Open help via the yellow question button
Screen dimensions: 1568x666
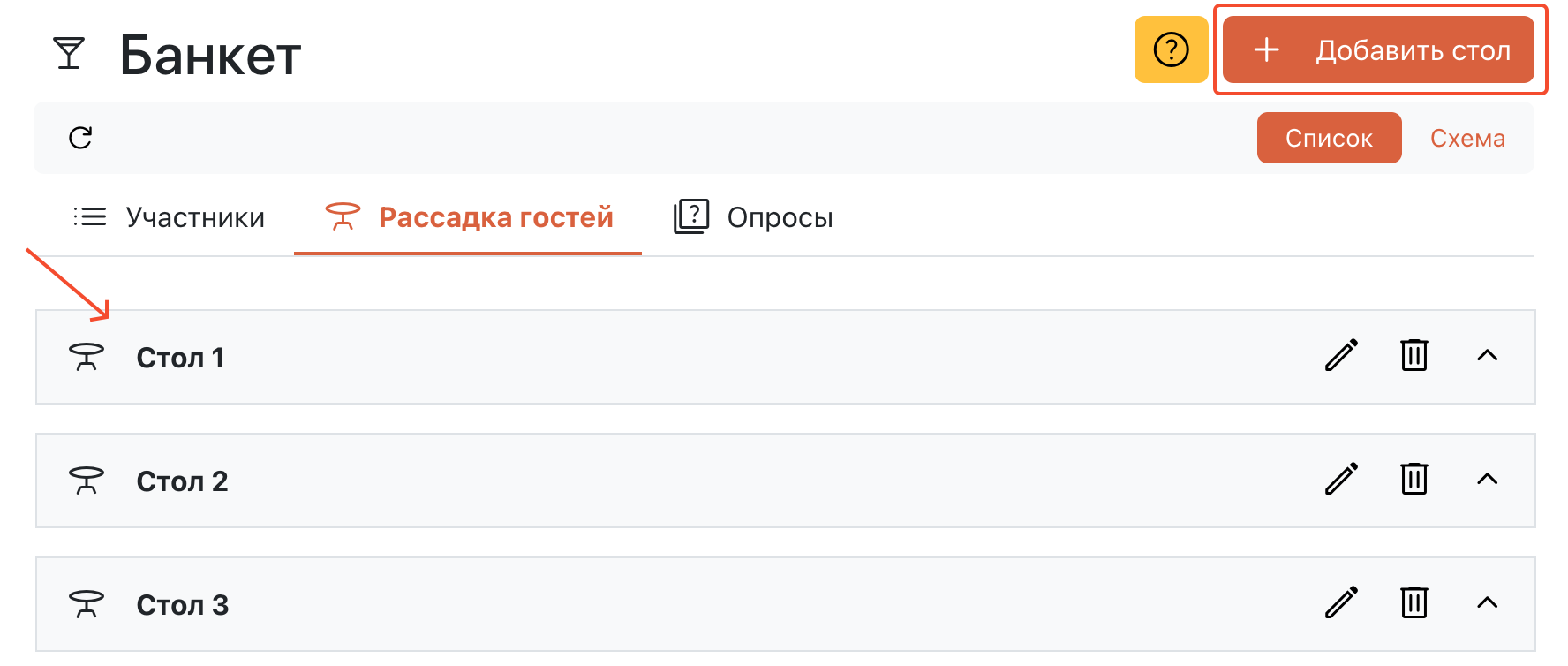(1171, 50)
